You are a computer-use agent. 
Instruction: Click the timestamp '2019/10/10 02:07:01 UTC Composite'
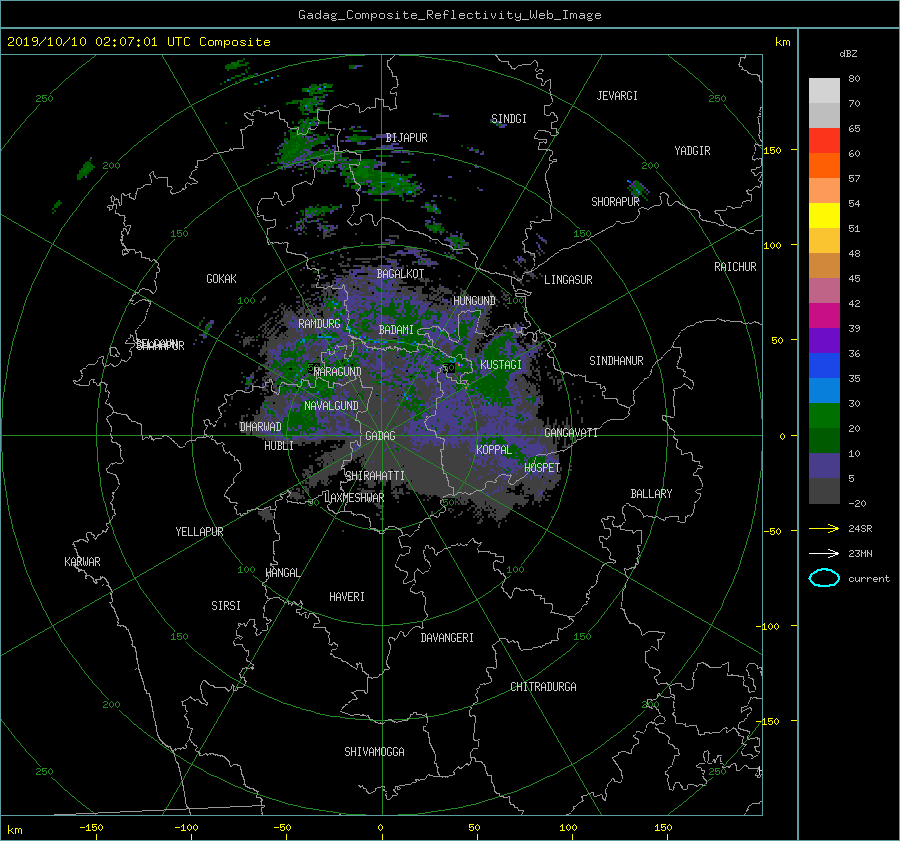pos(138,42)
